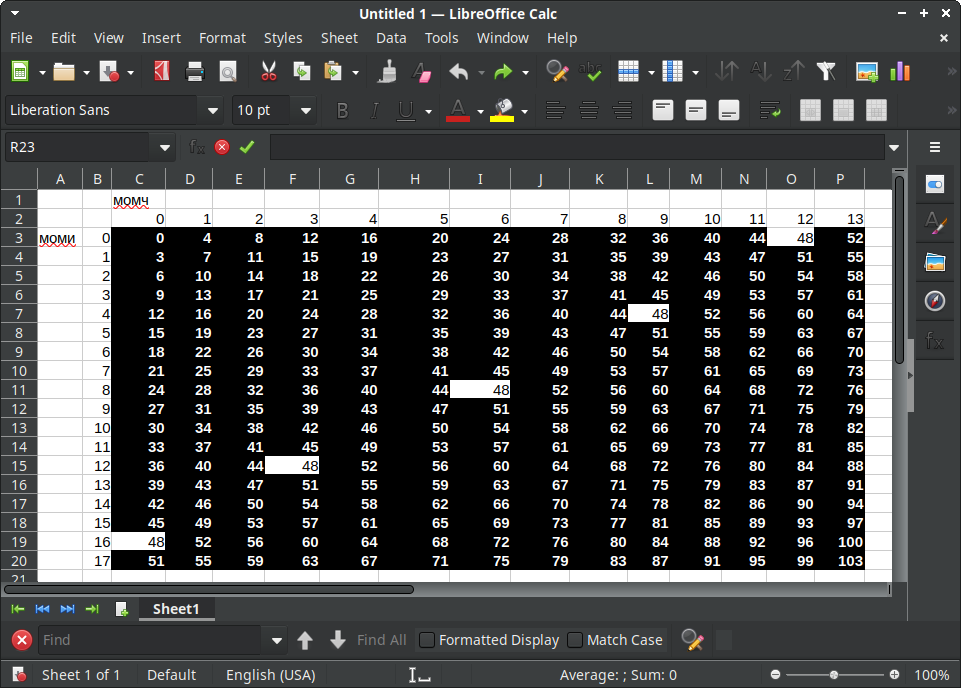Screen dimensions: 961x688
Task: Export directly as PDF icon
Action: click(162, 72)
